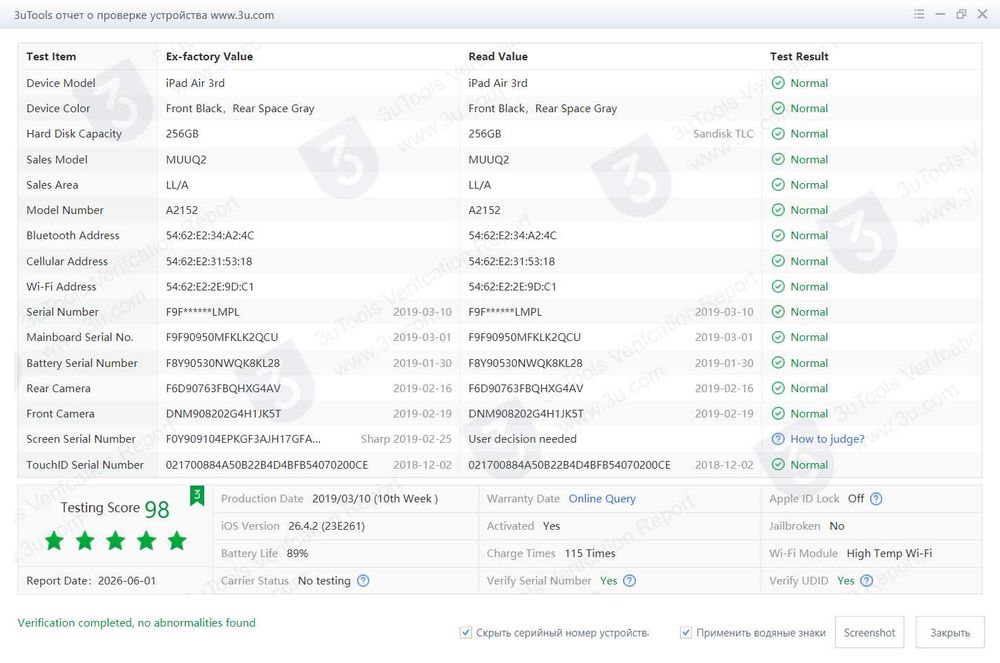Click the Jailbroken No value
The width and height of the screenshot is (1000, 663).
click(x=837, y=527)
